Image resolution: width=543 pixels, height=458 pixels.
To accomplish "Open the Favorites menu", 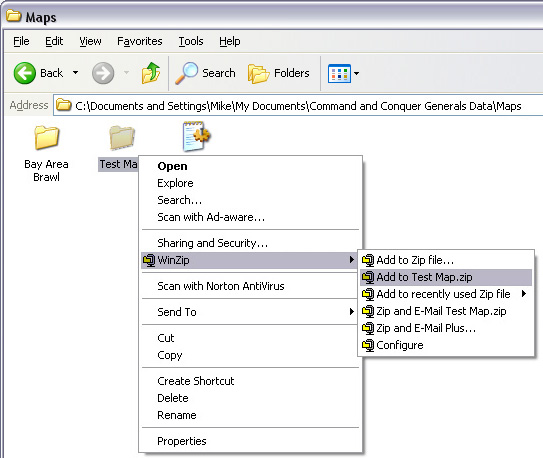I will (x=140, y=41).
